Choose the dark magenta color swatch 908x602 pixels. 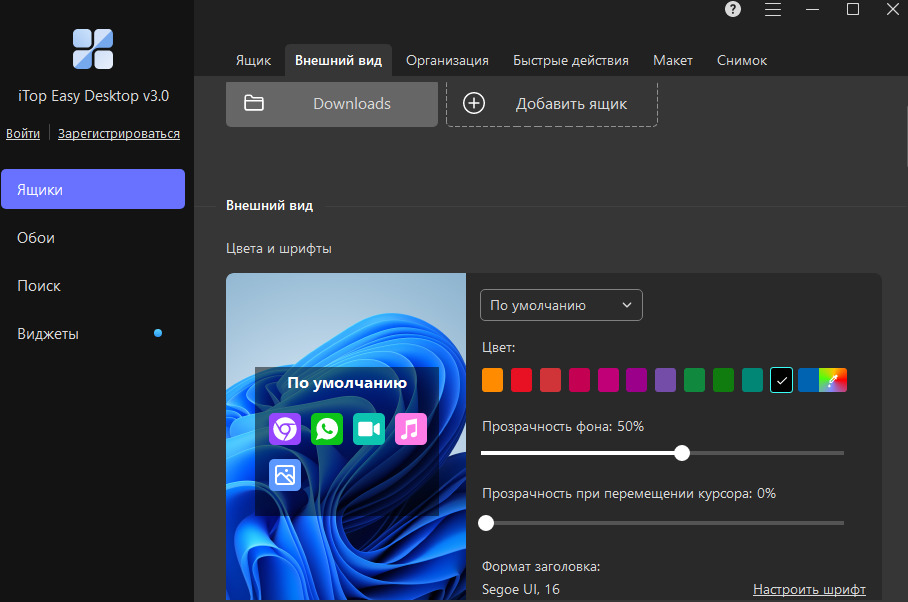[636, 380]
